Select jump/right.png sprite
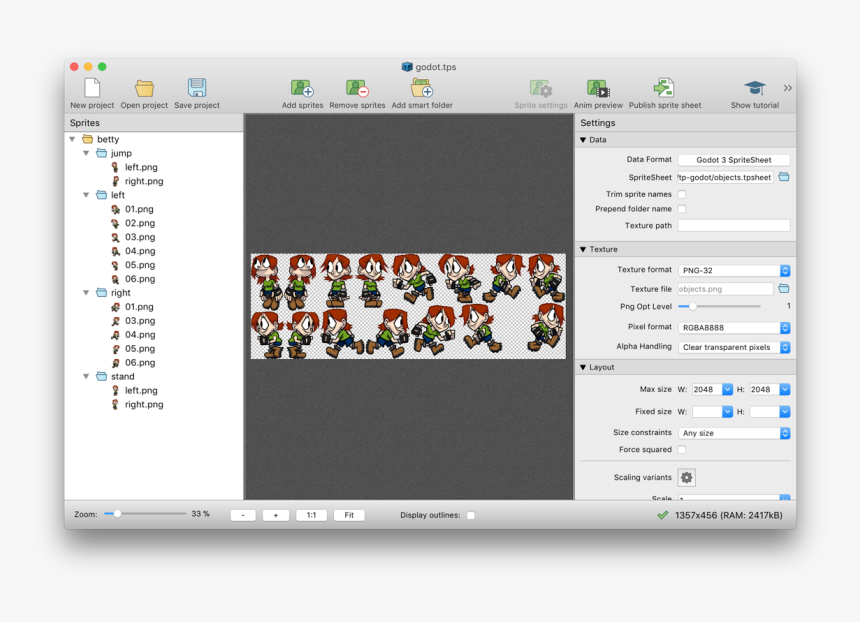Screen dimensions: 860x622 coord(144,181)
